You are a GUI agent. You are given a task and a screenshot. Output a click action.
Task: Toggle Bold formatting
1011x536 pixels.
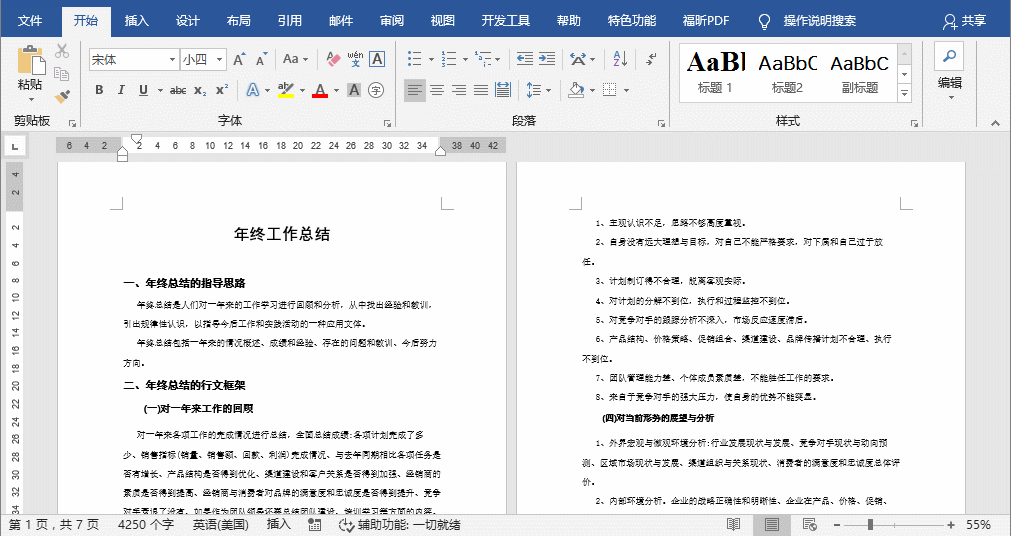point(99,90)
